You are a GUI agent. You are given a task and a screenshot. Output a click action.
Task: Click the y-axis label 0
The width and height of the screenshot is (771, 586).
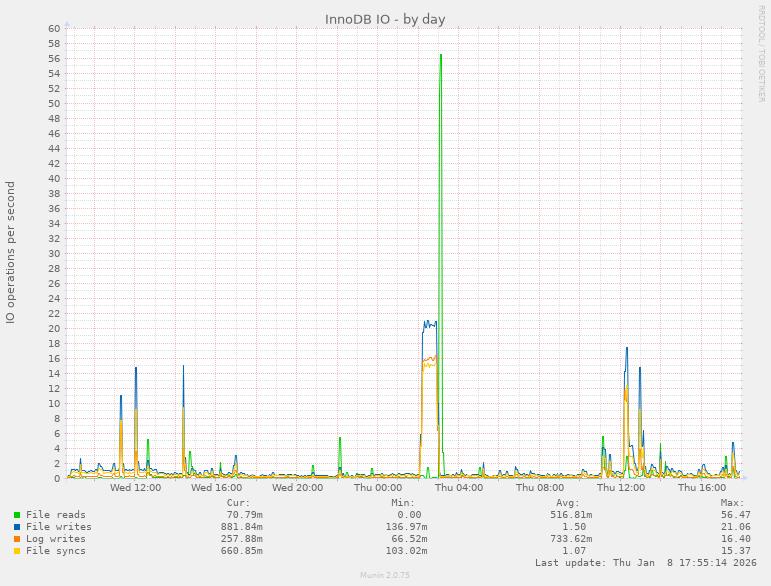pos(58,478)
